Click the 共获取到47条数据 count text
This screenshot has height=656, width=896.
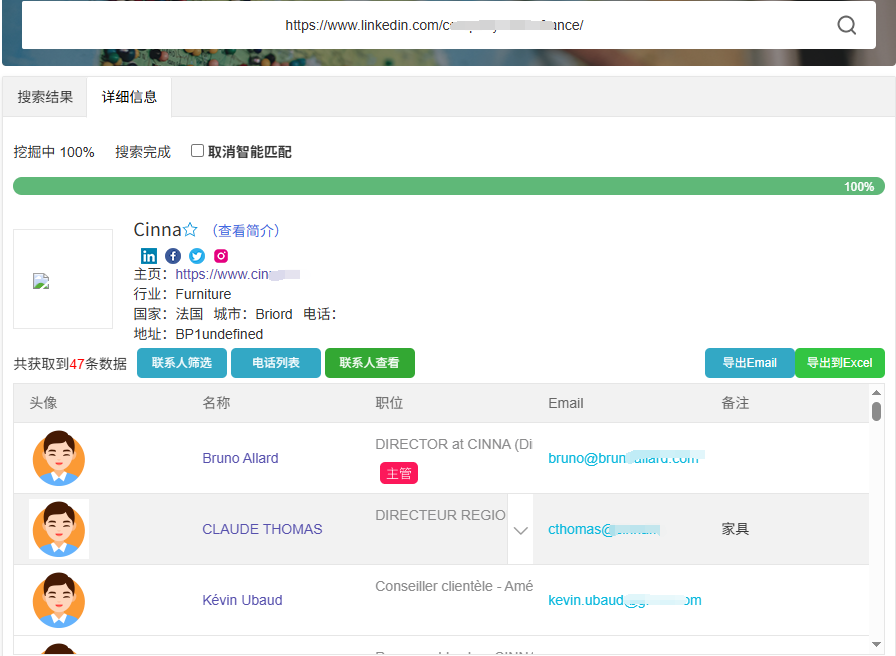70,363
